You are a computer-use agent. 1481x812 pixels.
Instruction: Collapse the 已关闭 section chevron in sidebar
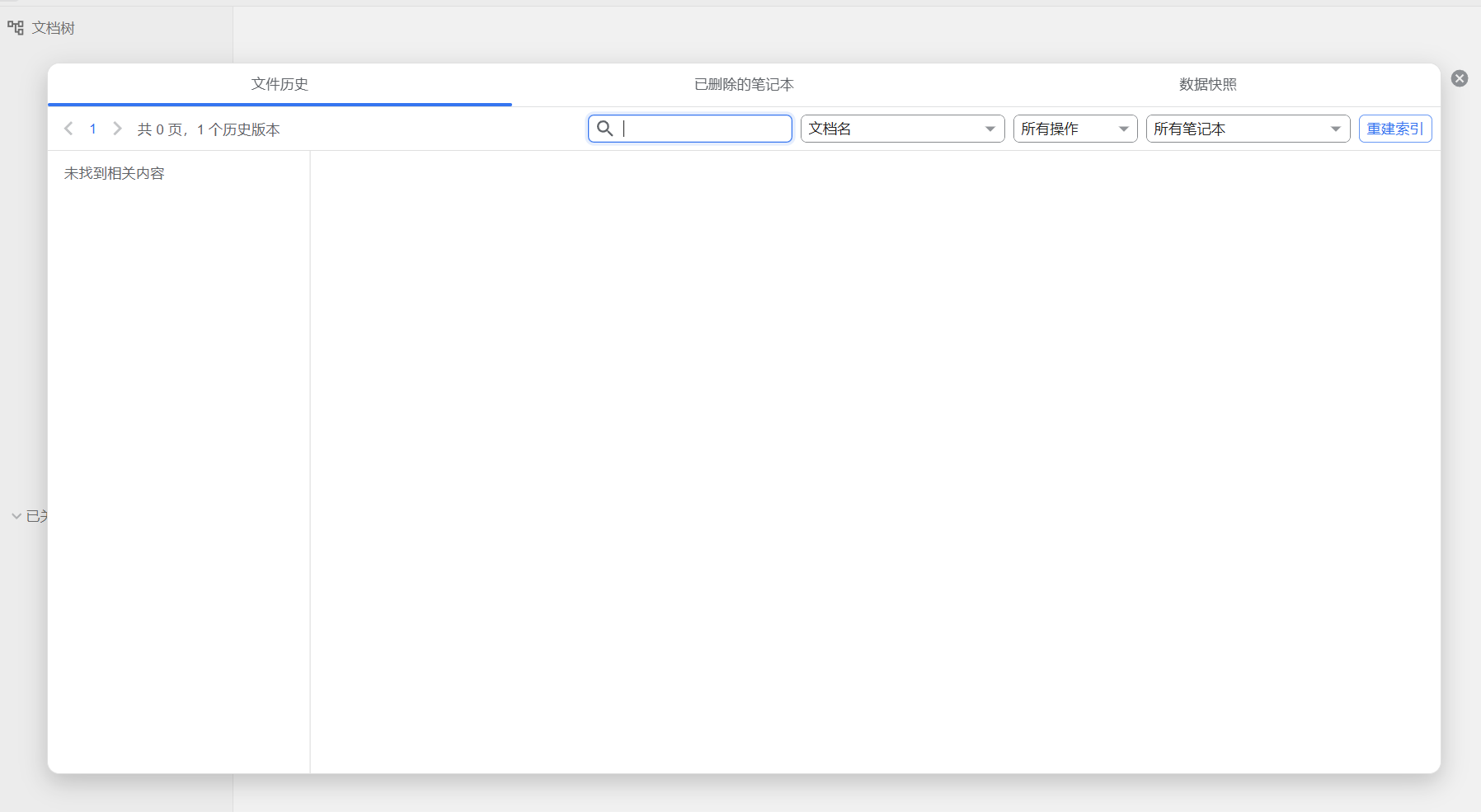[x=16, y=516]
